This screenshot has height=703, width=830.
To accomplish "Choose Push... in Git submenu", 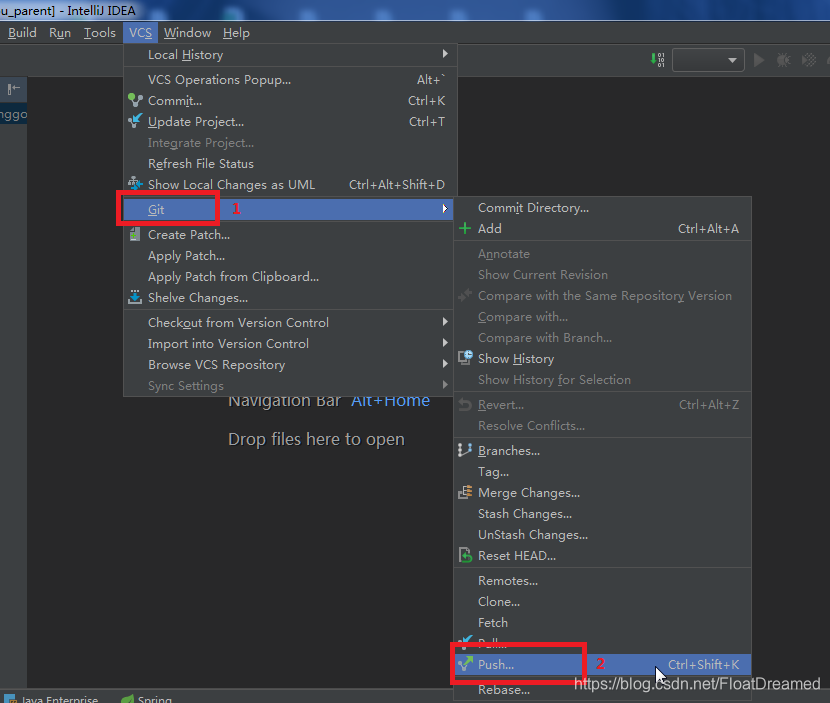I will pos(602,664).
